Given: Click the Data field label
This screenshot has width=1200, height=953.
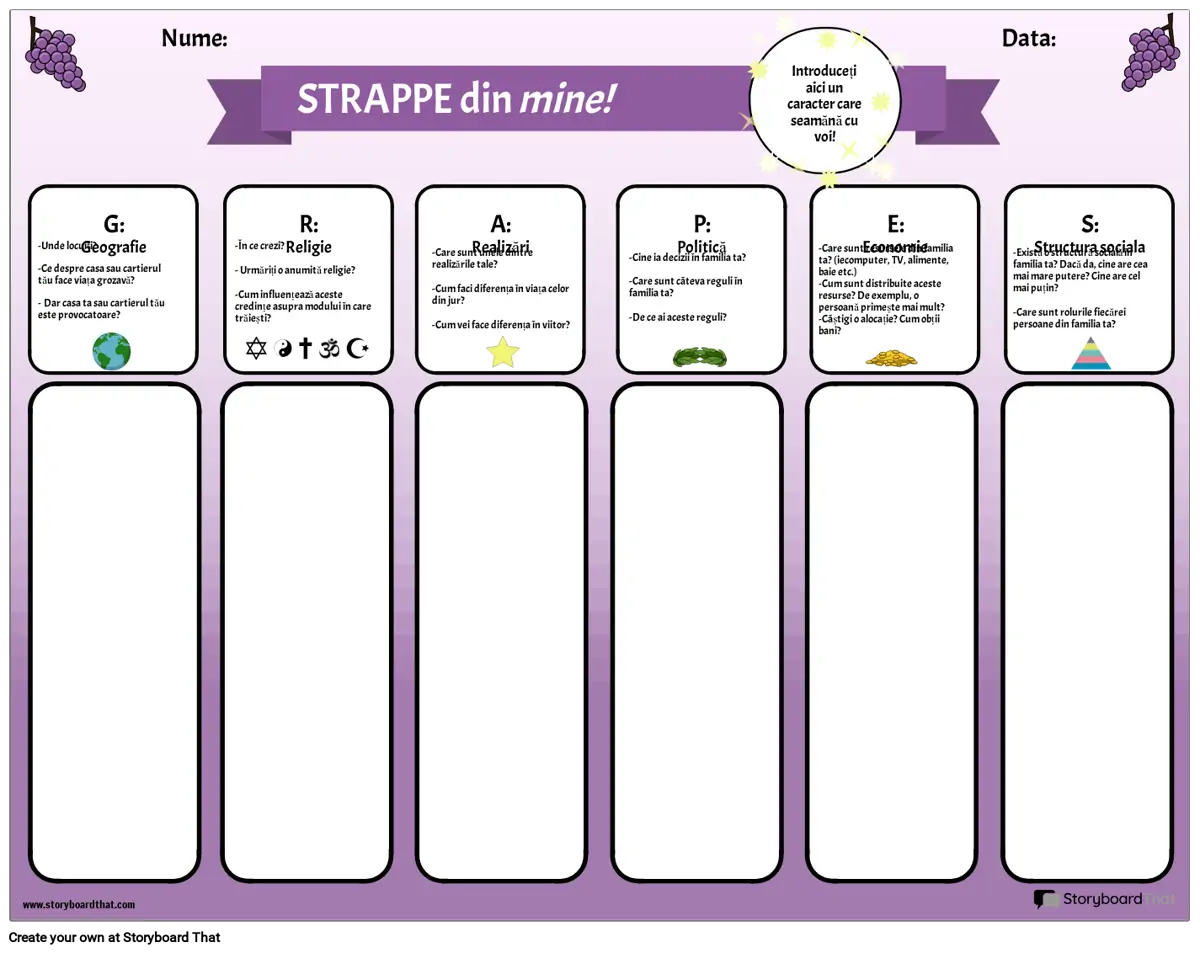Looking at the screenshot, I should tap(1028, 39).
